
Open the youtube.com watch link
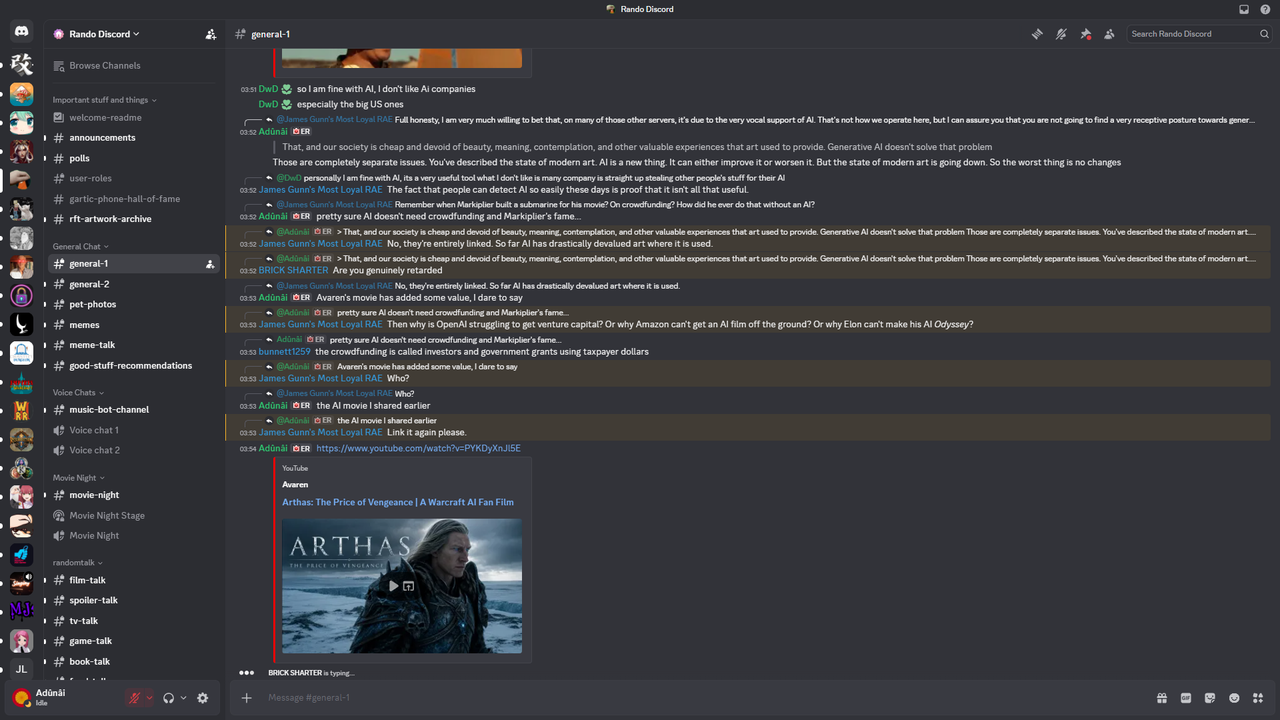(x=418, y=449)
